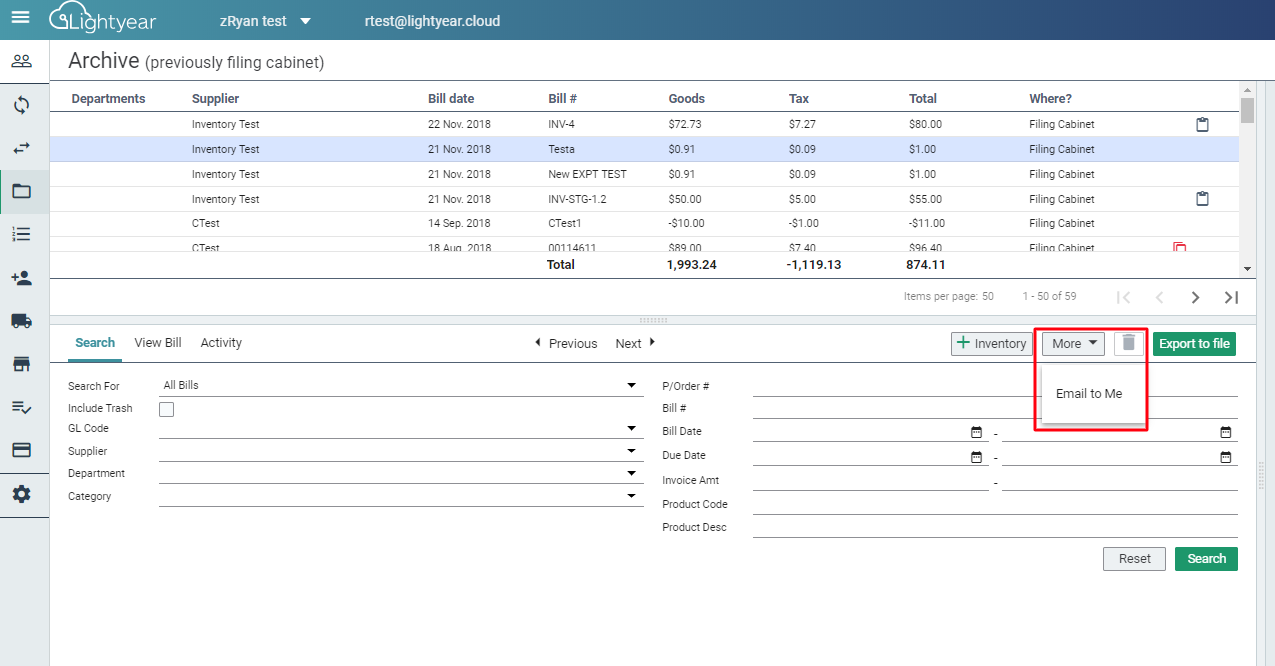Image resolution: width=1275 pixels, height=666 pixels.
Task: Open the users panel icon below the menu
Action: (x=22, y=61)
